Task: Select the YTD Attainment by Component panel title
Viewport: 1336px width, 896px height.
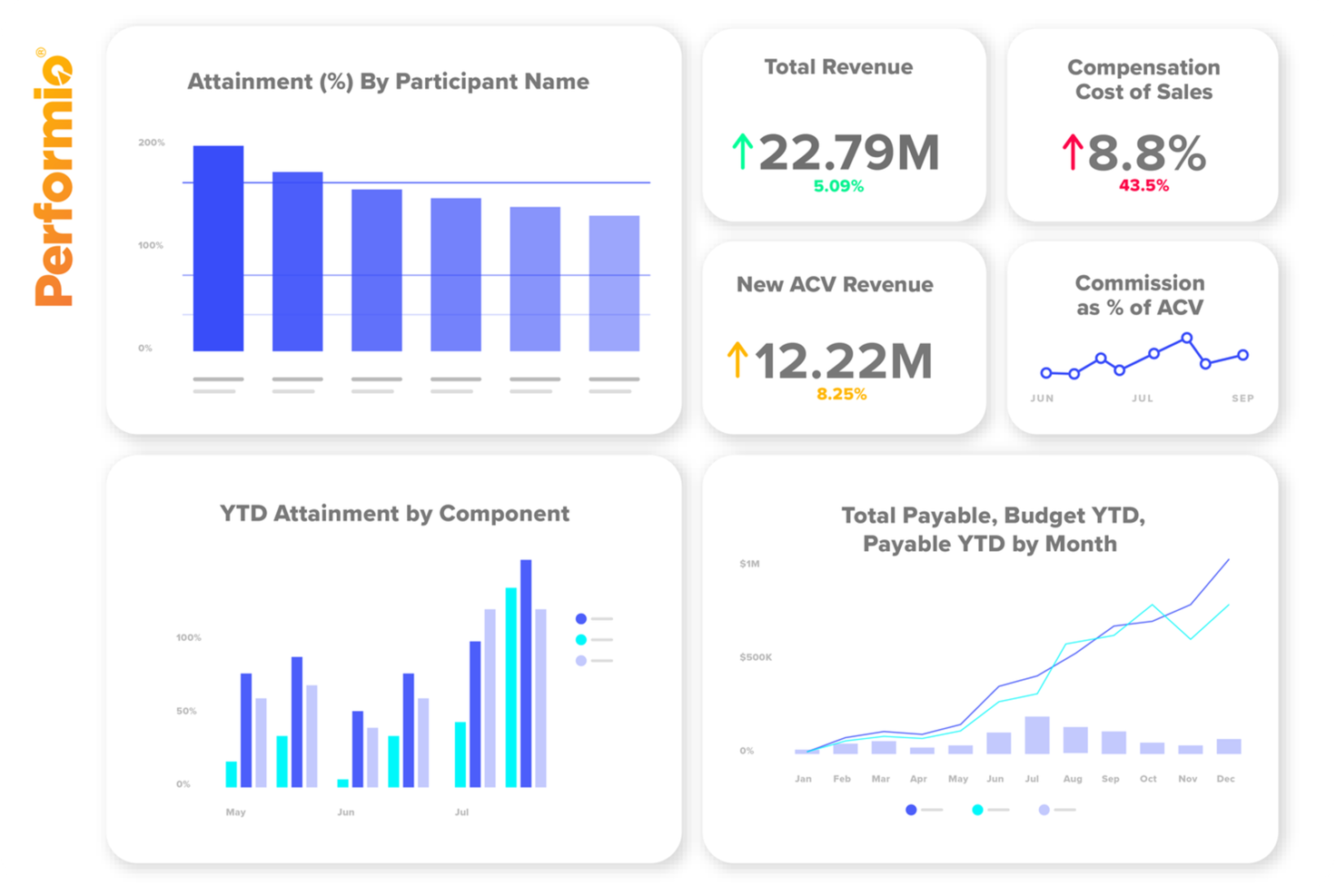Action: [x=394, y=514]
